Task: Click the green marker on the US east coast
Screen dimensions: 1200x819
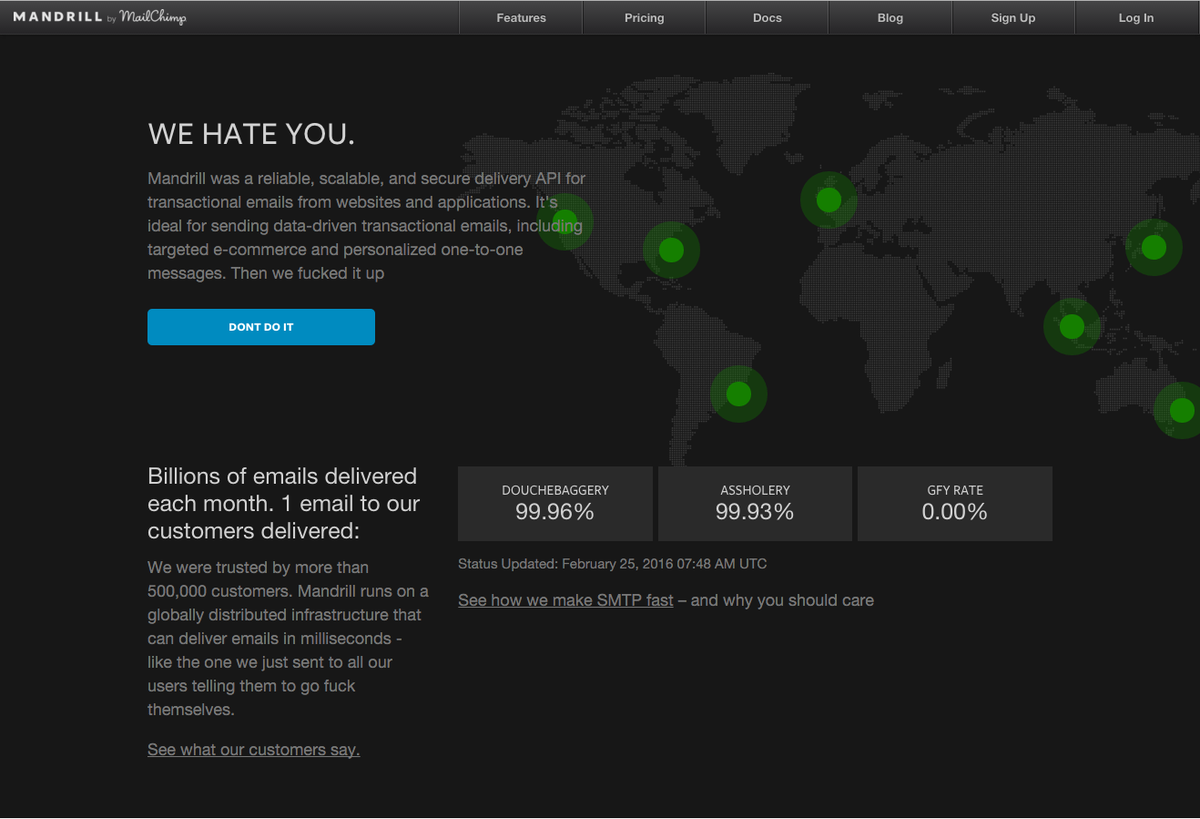Action: 671,250
